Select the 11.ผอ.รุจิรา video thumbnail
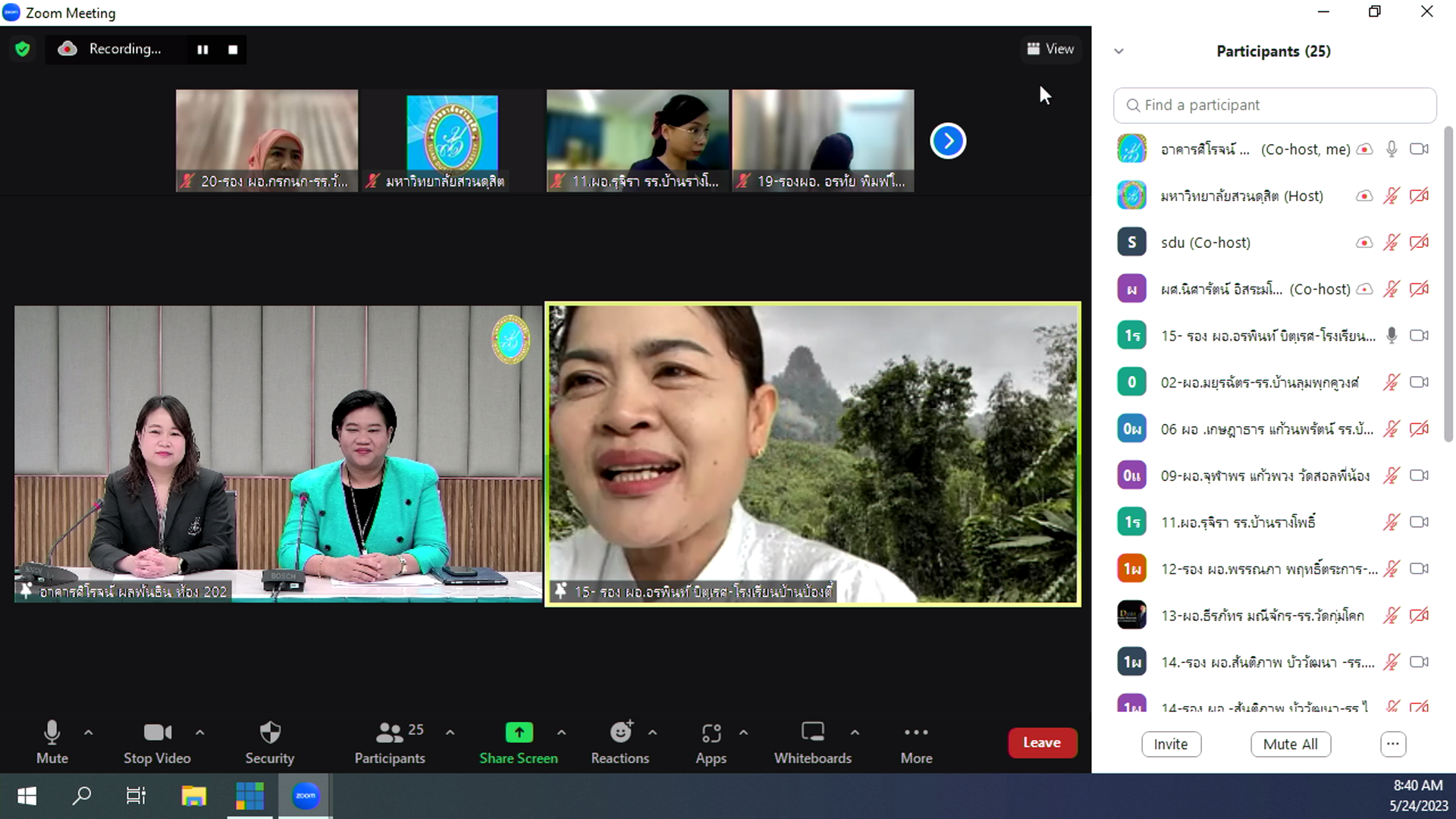Screen dimensions: 1456x819 pos(638,140)
